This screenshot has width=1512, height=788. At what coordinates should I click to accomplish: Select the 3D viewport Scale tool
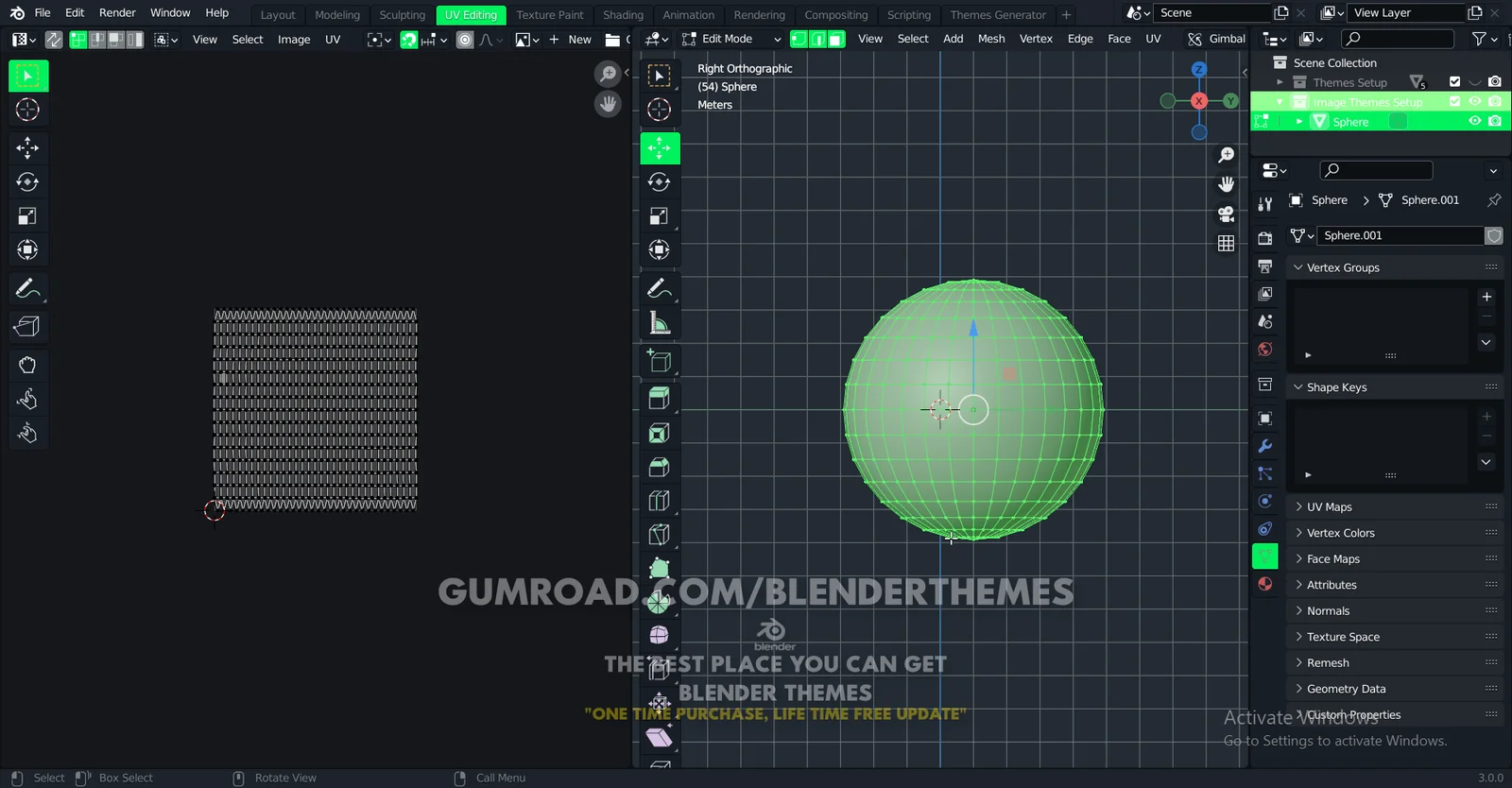[660, 216]
